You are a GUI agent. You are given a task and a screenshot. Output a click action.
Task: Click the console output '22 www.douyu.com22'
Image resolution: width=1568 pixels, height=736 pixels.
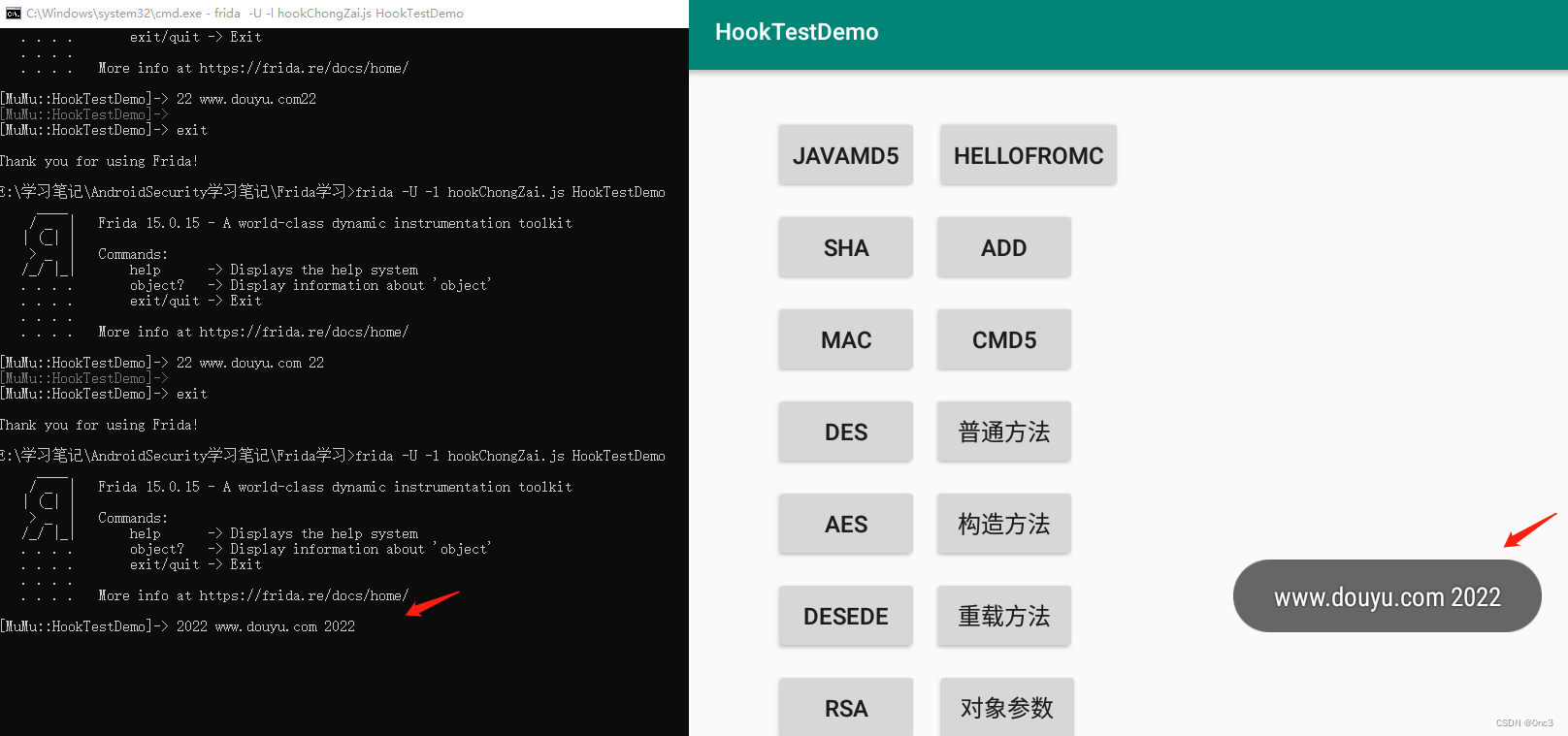[246, 99]
